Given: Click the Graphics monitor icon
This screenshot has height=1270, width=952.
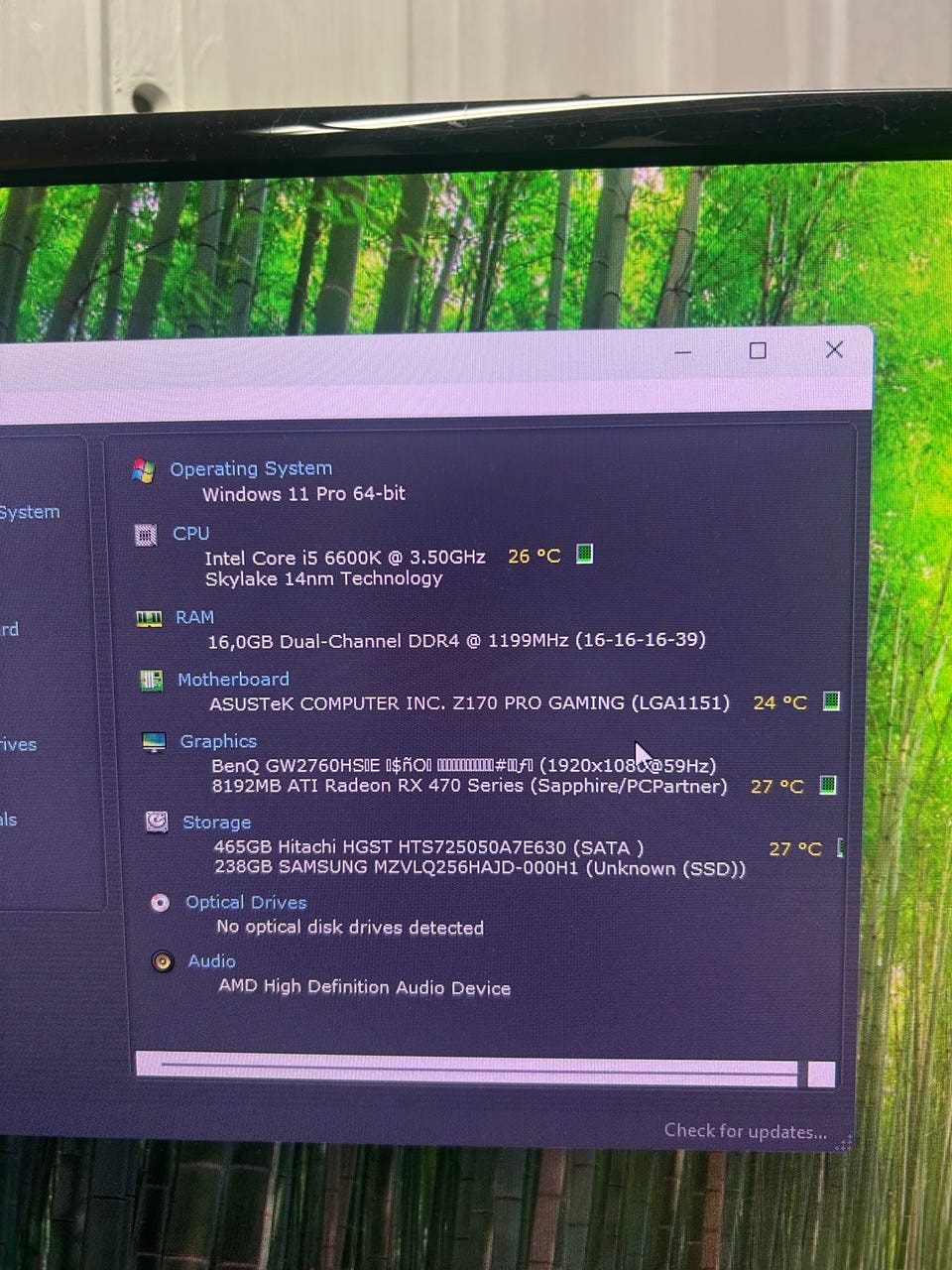Looking at the screenshot, I should (x=154, y=742).
